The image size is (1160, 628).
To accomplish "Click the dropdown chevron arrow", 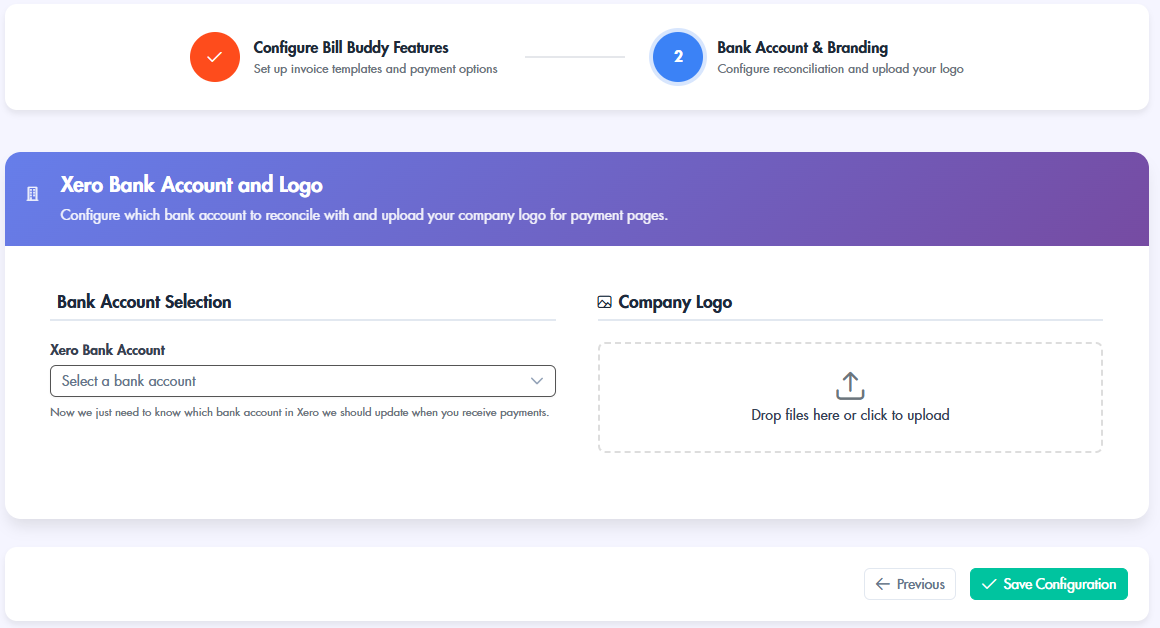I will [536, 381].
